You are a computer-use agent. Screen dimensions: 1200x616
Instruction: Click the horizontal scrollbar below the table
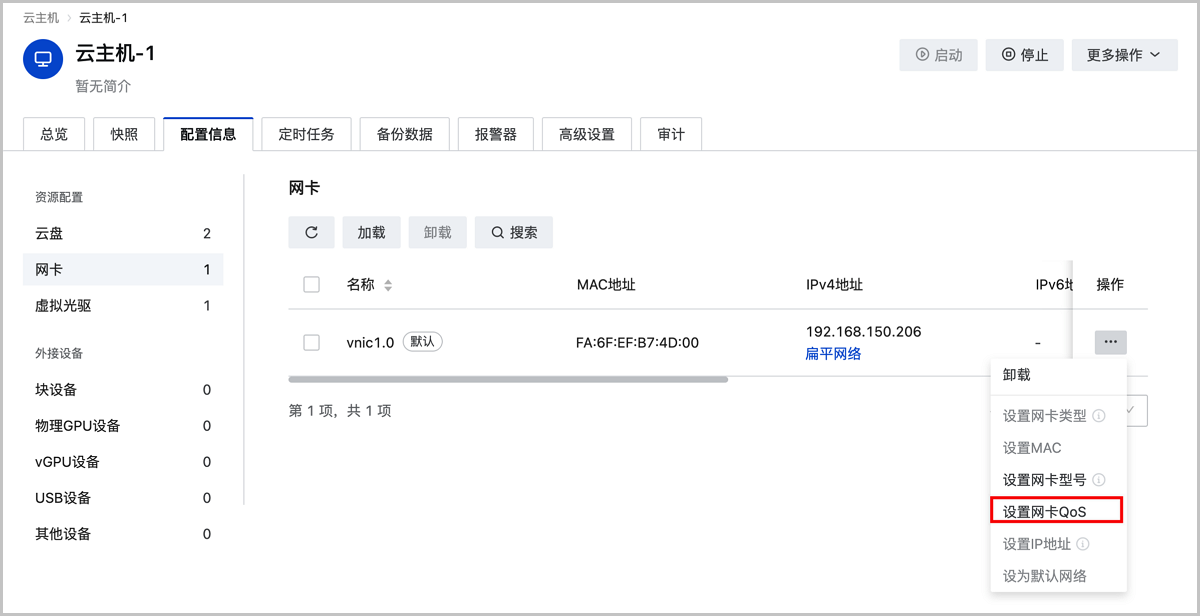pos(508,379)
